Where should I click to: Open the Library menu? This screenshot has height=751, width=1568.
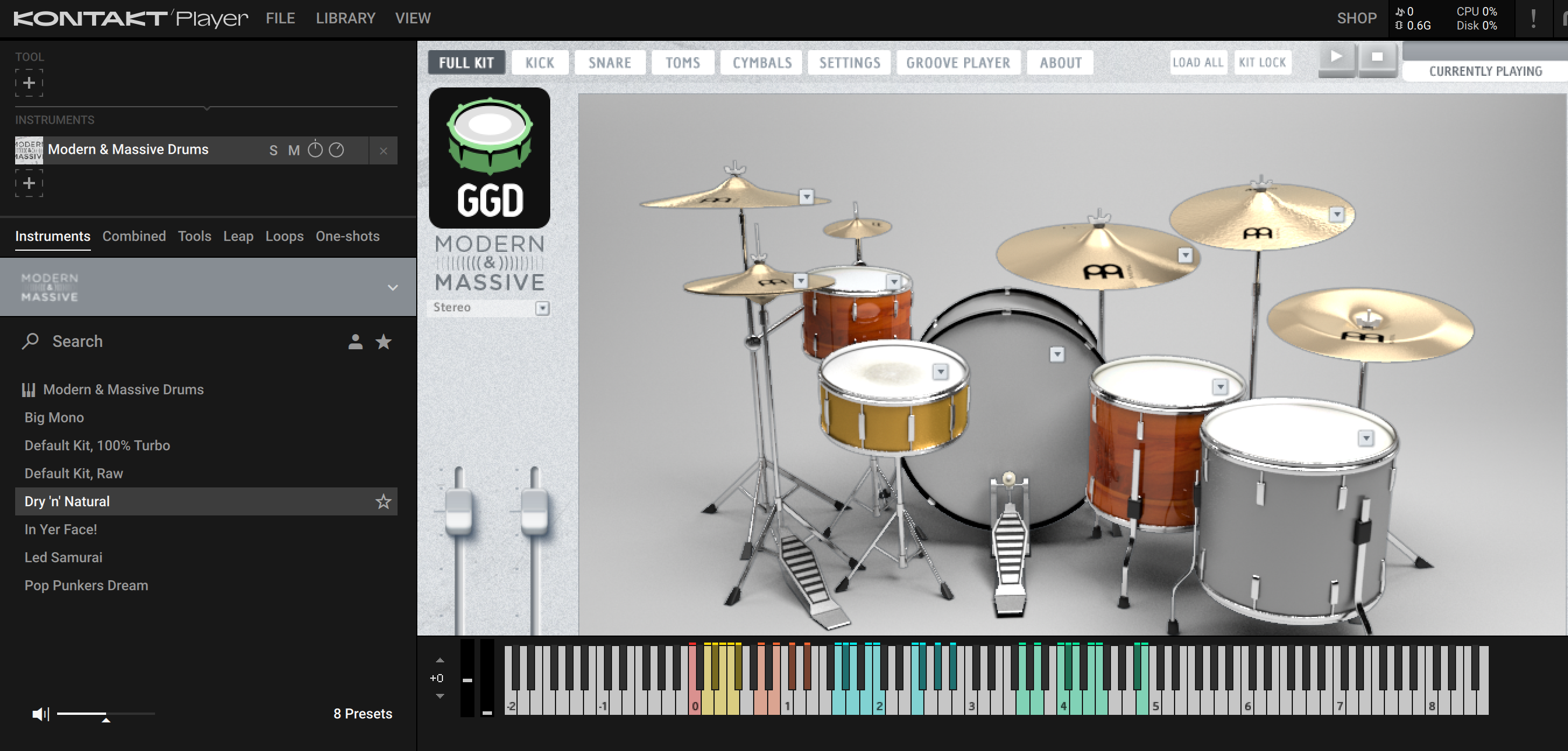[345, 18]
